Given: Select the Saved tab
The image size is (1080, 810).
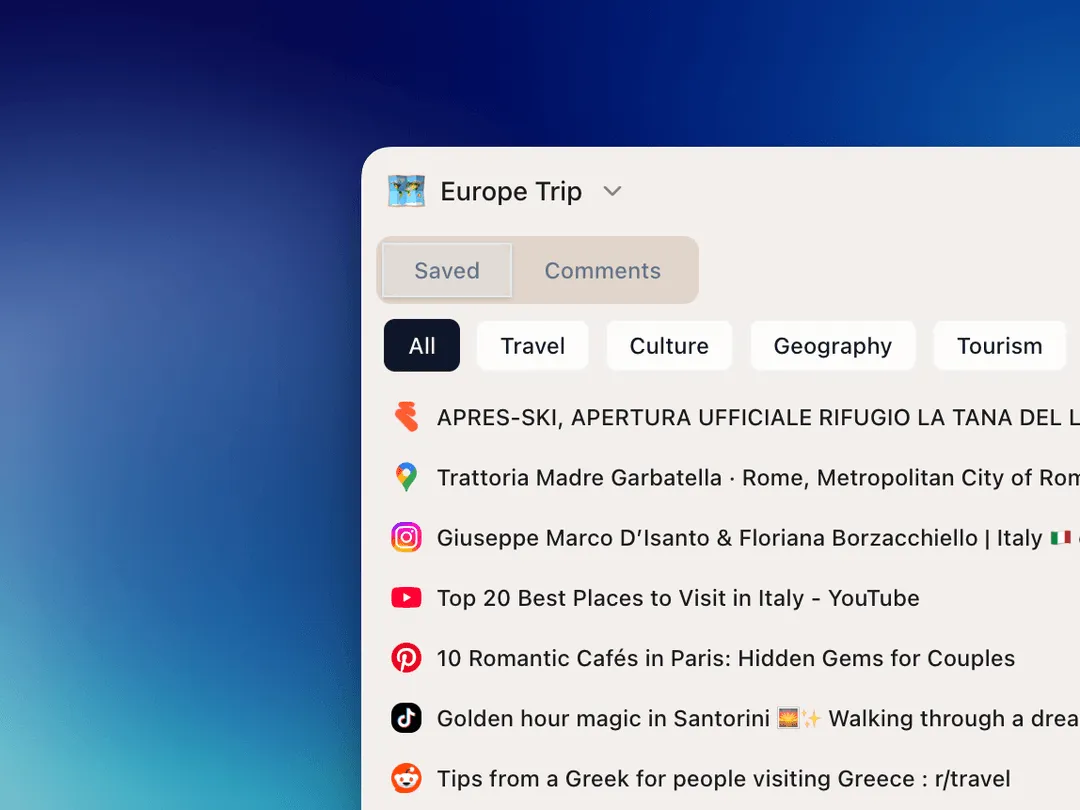Looking at the screenshot, I should [446, 270].
